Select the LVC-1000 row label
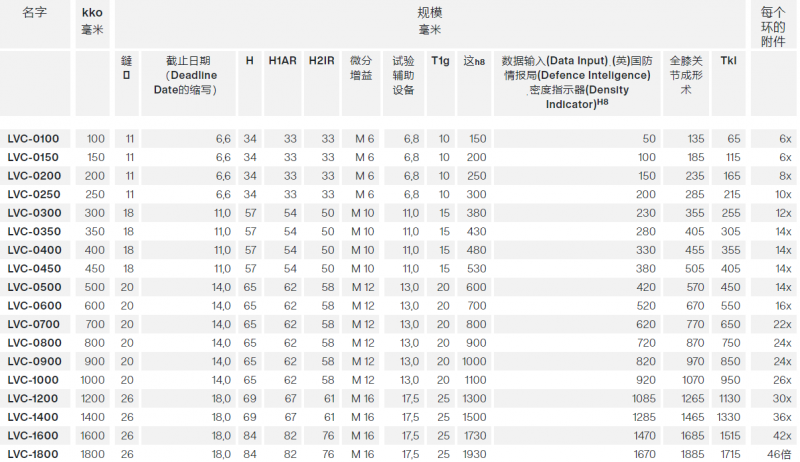This screenshot has width=800, height=462. tap(33, 380)
